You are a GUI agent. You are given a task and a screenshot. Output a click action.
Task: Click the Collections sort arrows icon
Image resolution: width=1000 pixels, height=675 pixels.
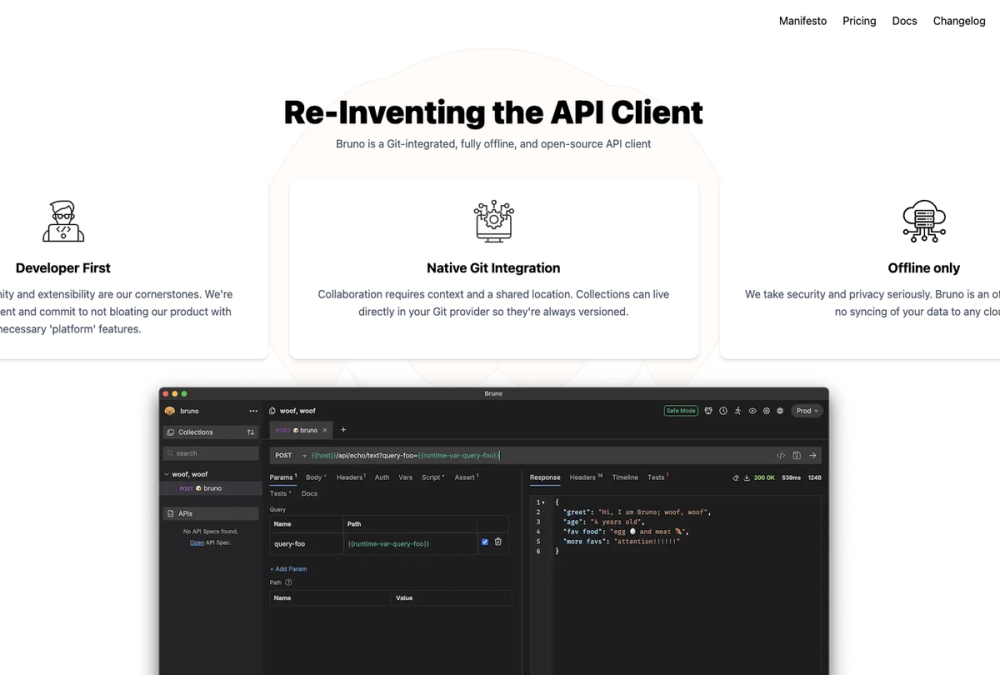(251, 433)
